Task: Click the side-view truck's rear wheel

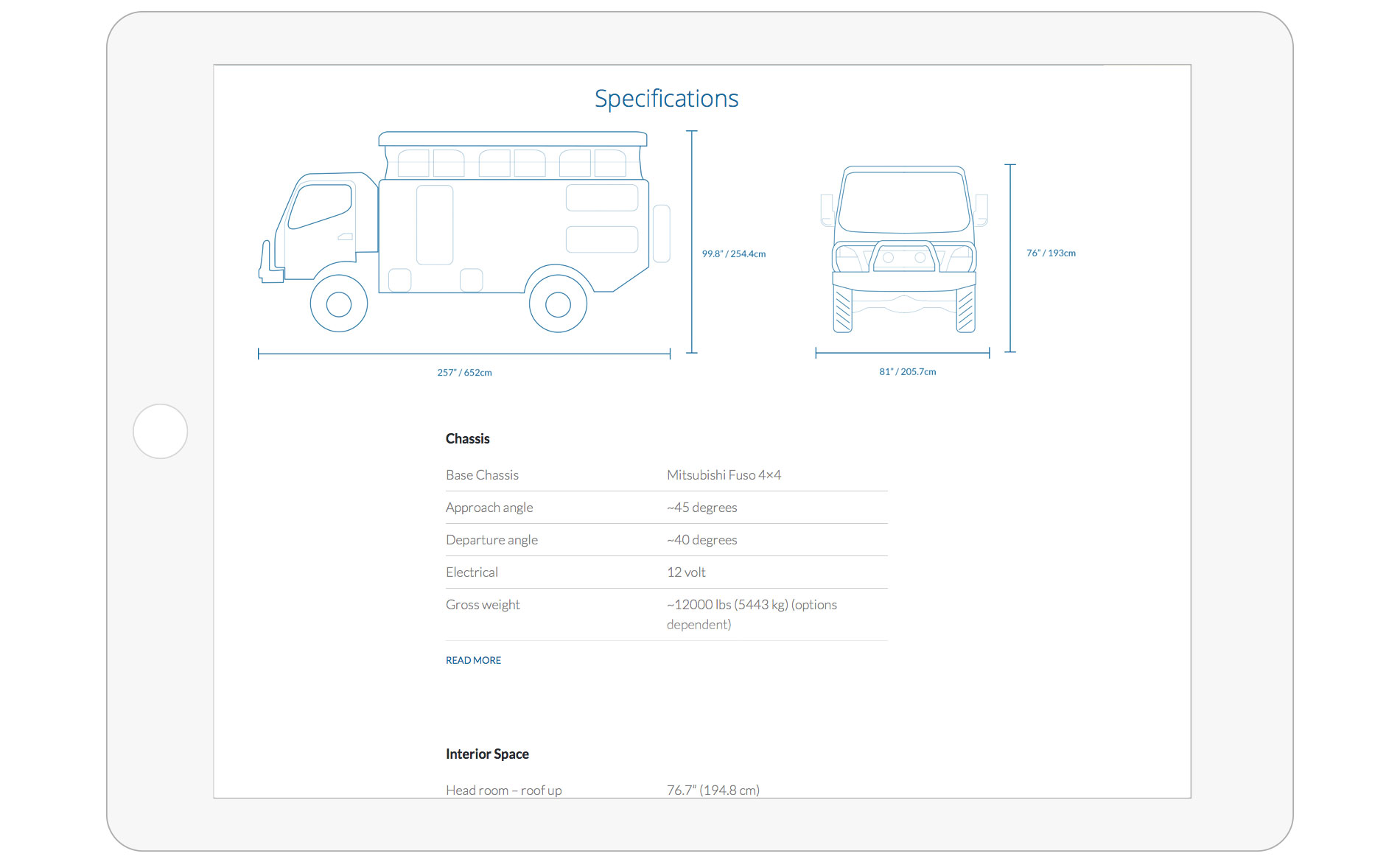Action: point(558,304)
